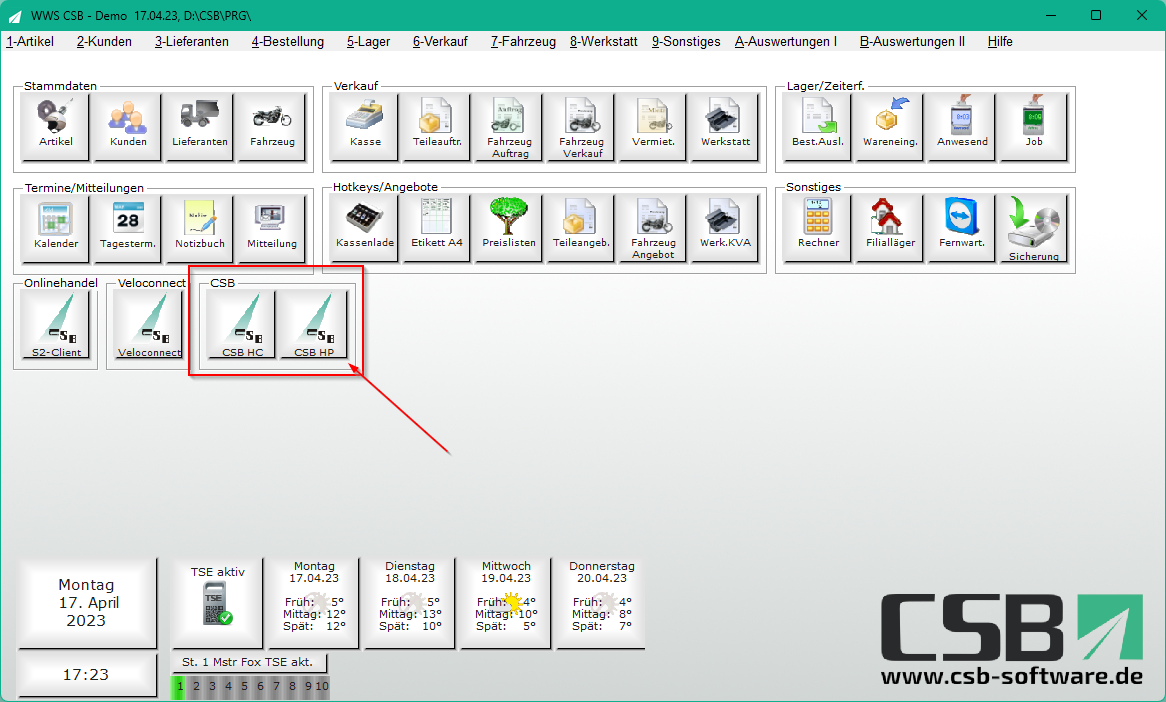The height and width of the screenshot is (702, 1166).
Task: Select station number 5 in the bar
Action: click(244, 686)
